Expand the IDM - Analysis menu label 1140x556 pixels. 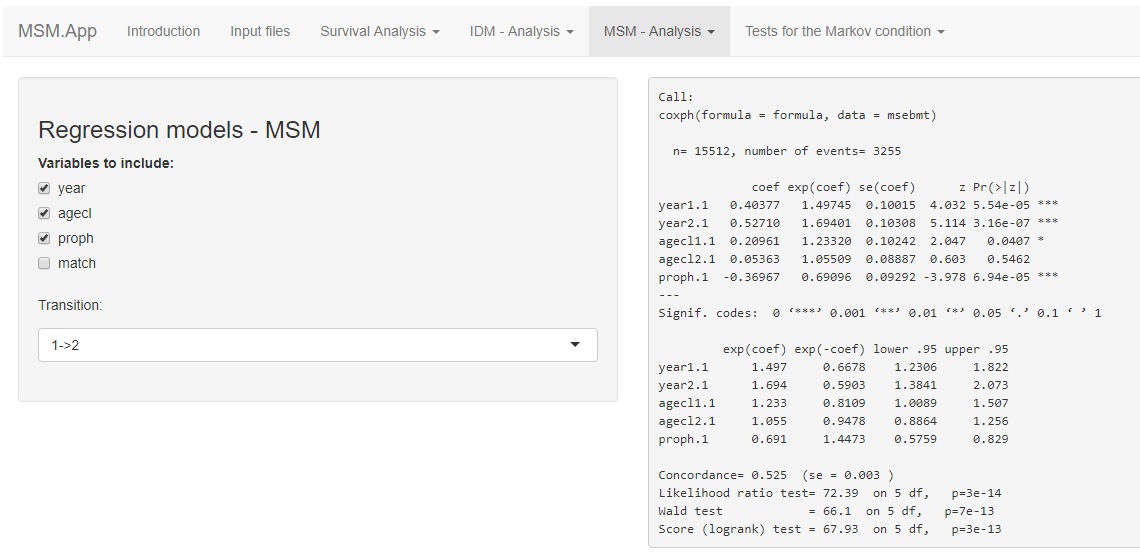(x=515, y=31)
